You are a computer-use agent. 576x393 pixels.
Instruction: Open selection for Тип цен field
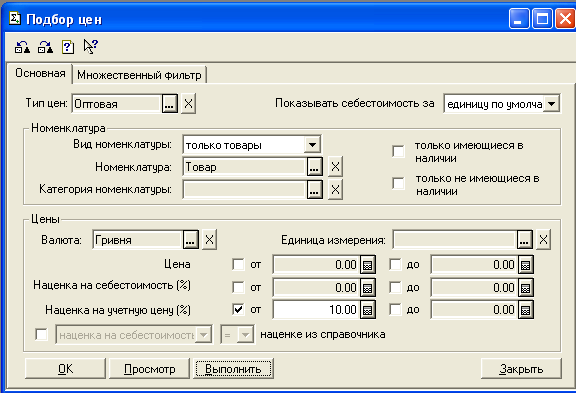pyautogui.click(x=169, y=104)
